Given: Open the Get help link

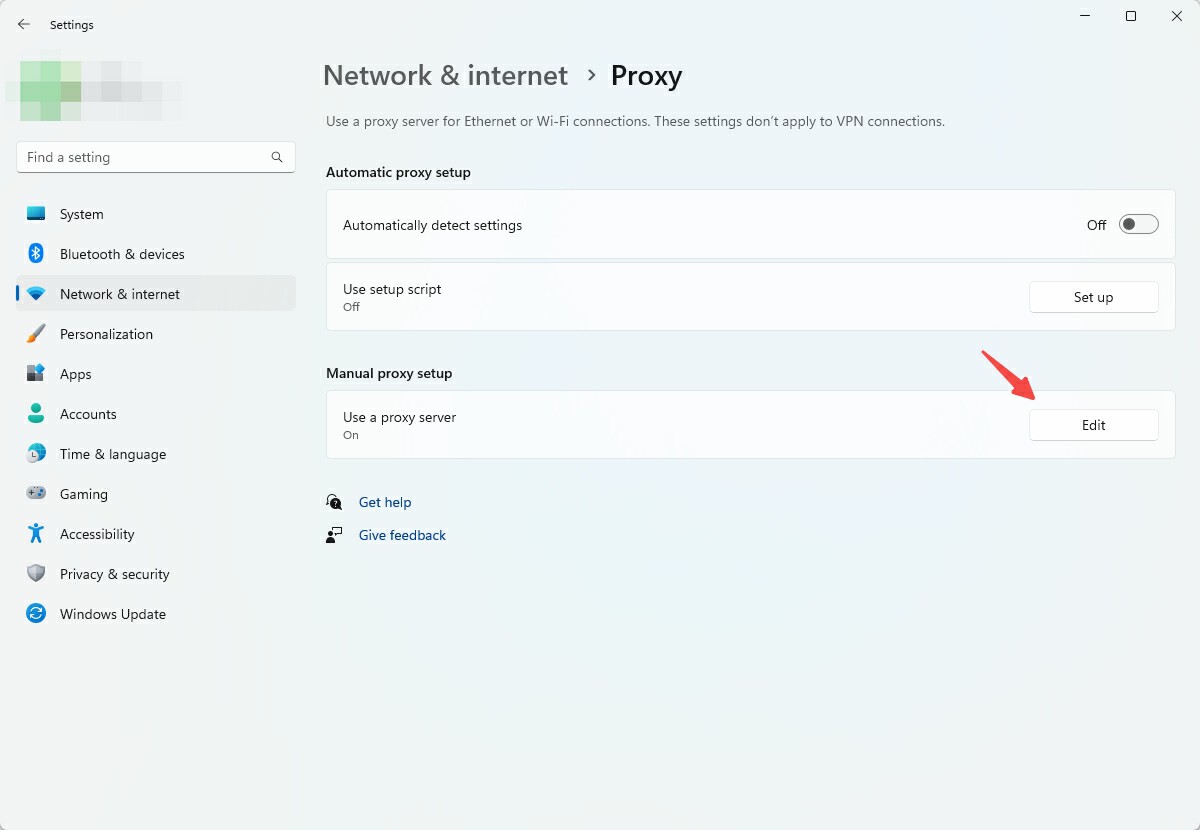Looking at the screenshot, I should coord(384,502).
